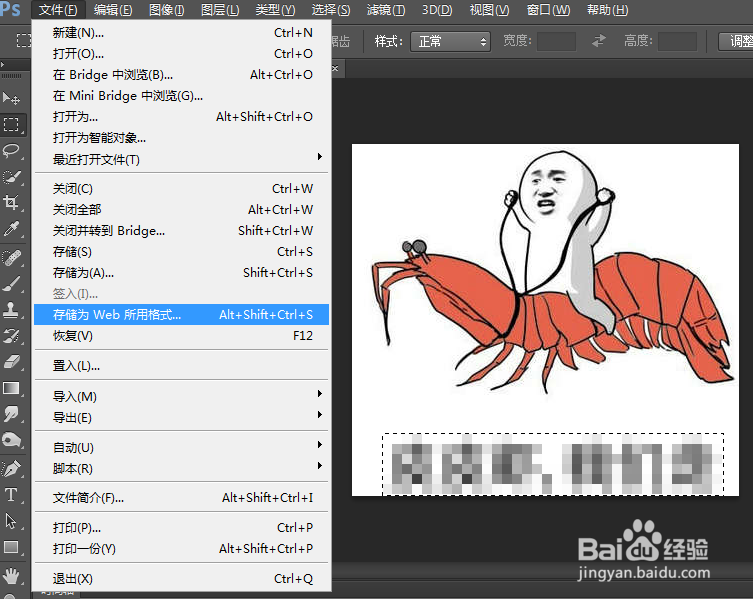753x599 pixels.
Task: Open the 编辑(E) menu
Action: pyautogui.click(x=113, y=10)
